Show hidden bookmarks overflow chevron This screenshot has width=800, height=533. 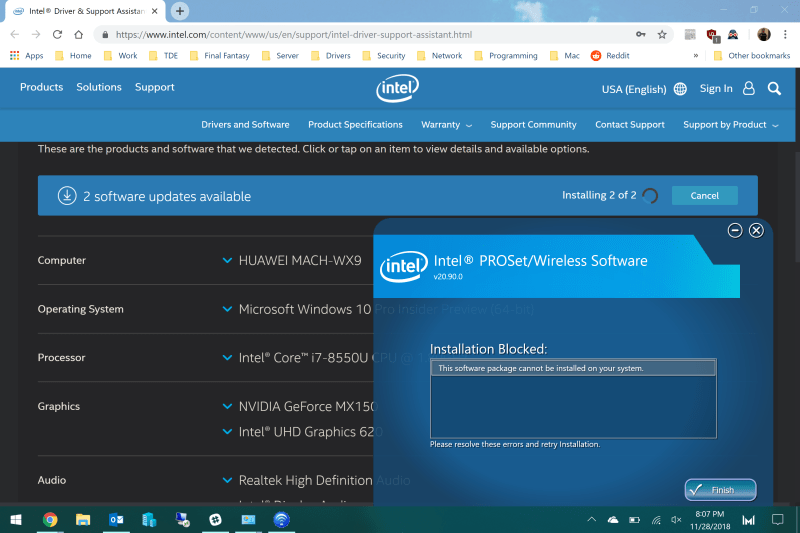click(x=695, y=56)
